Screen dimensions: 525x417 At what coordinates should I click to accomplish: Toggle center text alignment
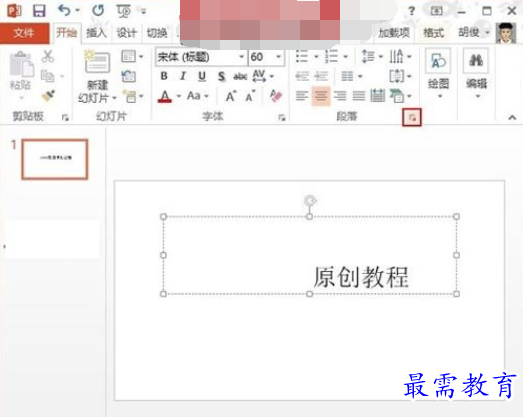tap(321, 96)
